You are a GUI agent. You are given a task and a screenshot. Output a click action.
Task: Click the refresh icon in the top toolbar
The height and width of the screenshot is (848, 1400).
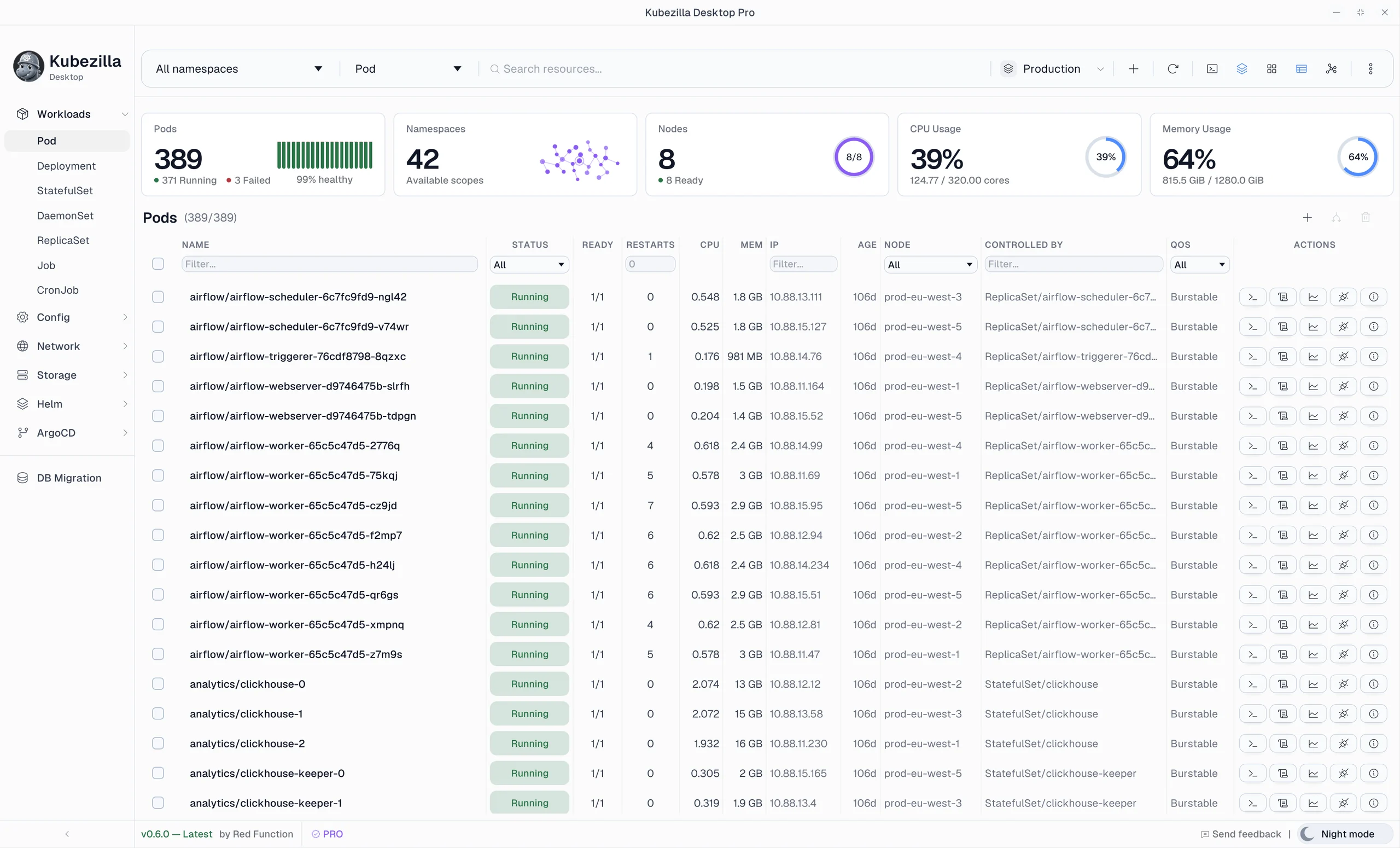(1172, 69)
